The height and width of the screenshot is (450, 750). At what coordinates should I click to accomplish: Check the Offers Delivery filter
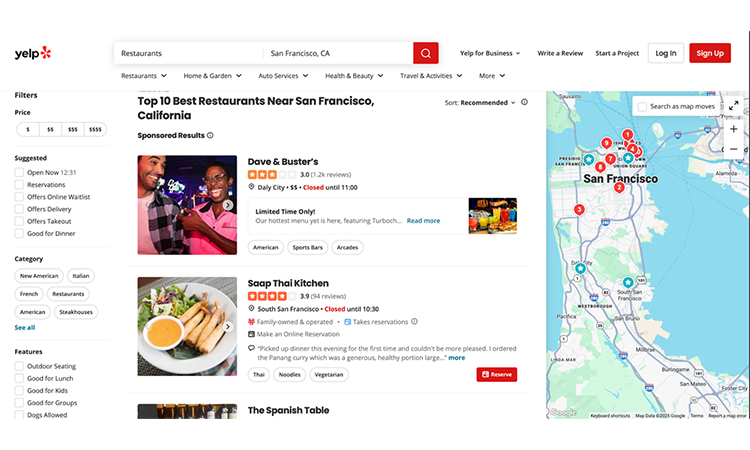pyautogui.click(x=19, y=209)
